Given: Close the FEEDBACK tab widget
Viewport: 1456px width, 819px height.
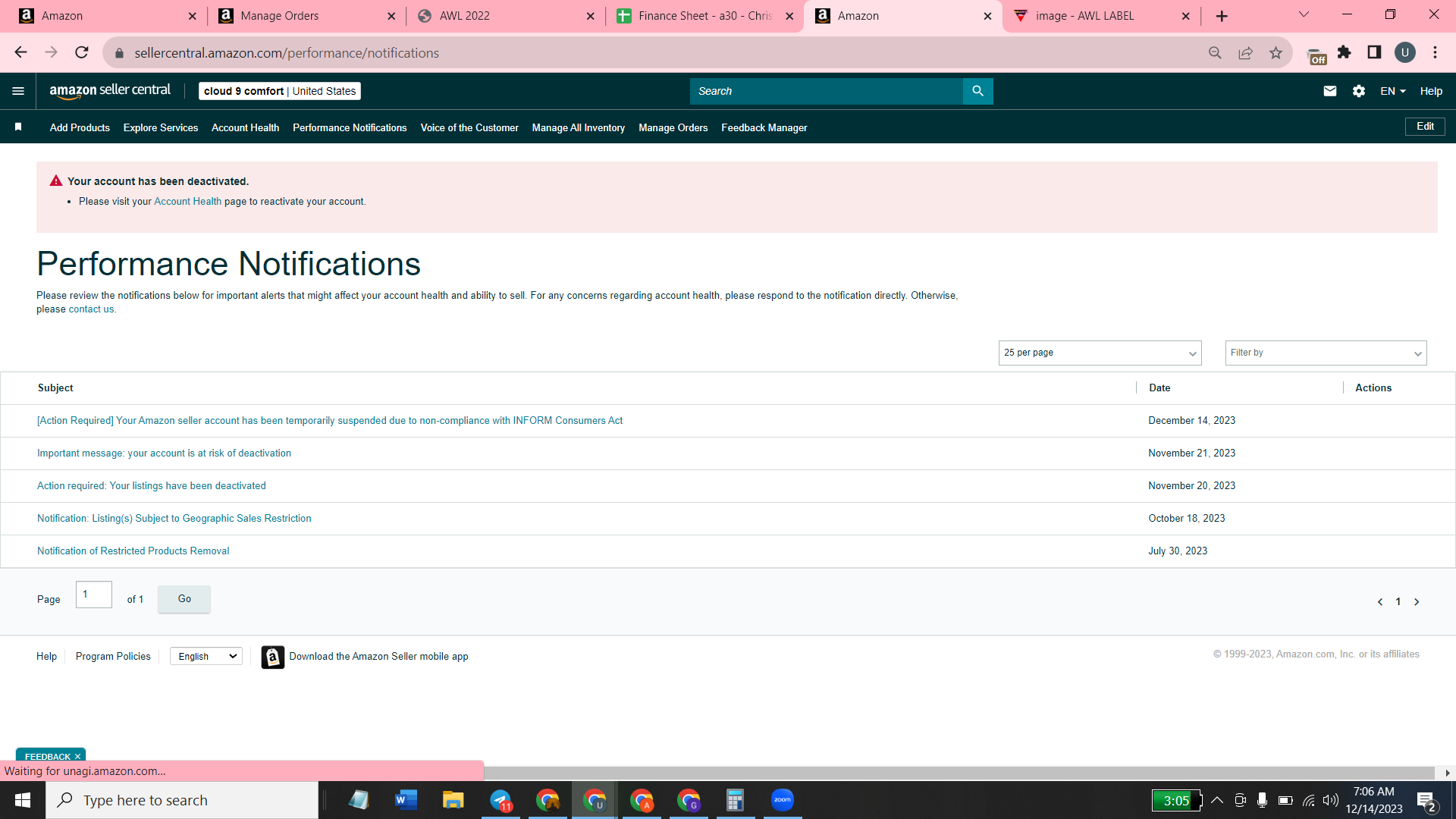Looking at the screenshot, I should click(x=77, y=757).
